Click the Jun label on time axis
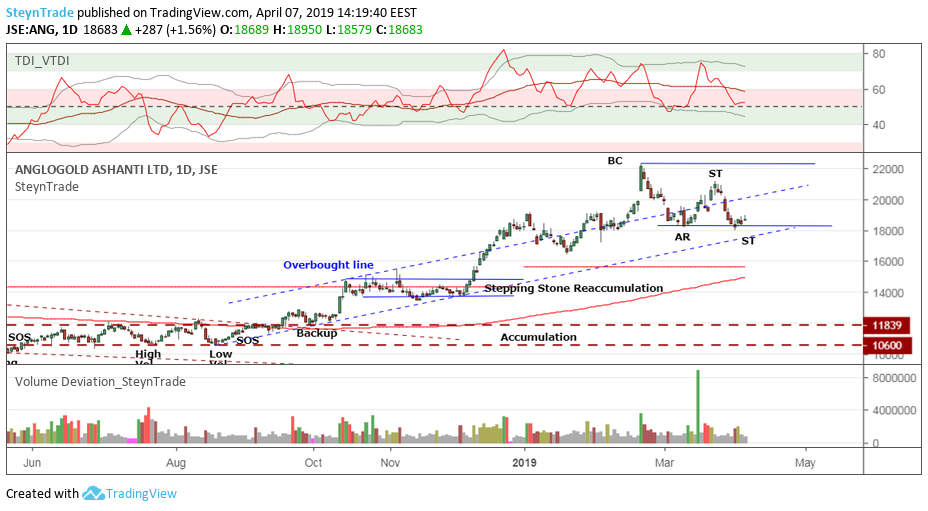The height and width of the screenshot is (511, 928). tap(32, 462)
